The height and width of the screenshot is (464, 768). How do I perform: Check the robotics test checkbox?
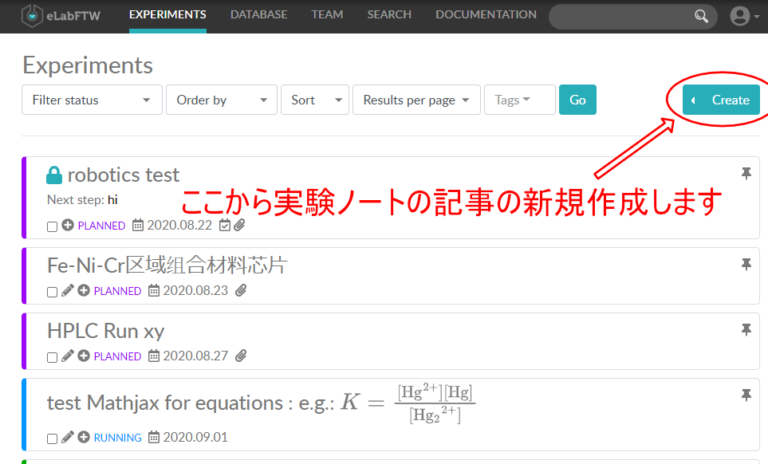[52, 226]
